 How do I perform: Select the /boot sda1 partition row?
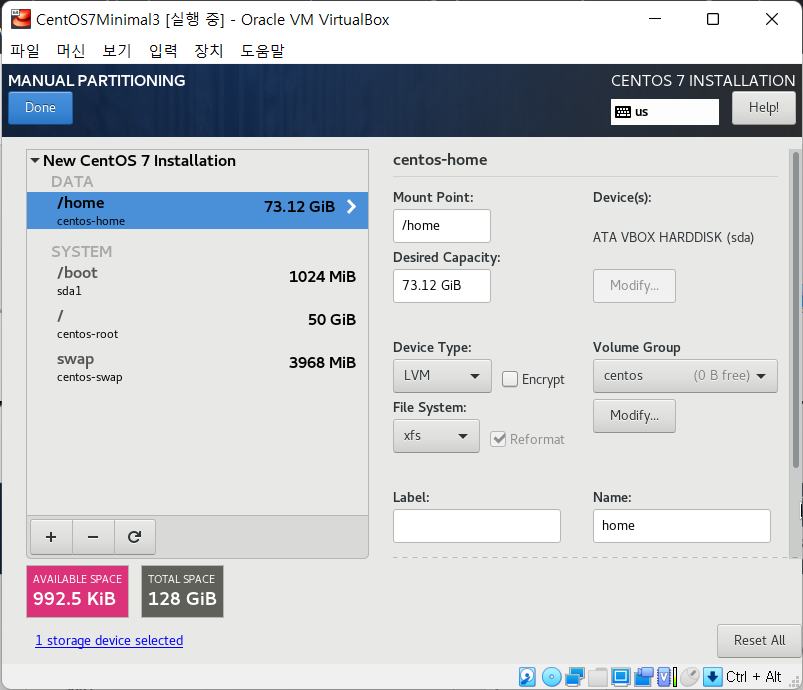[x=197, y=281]
